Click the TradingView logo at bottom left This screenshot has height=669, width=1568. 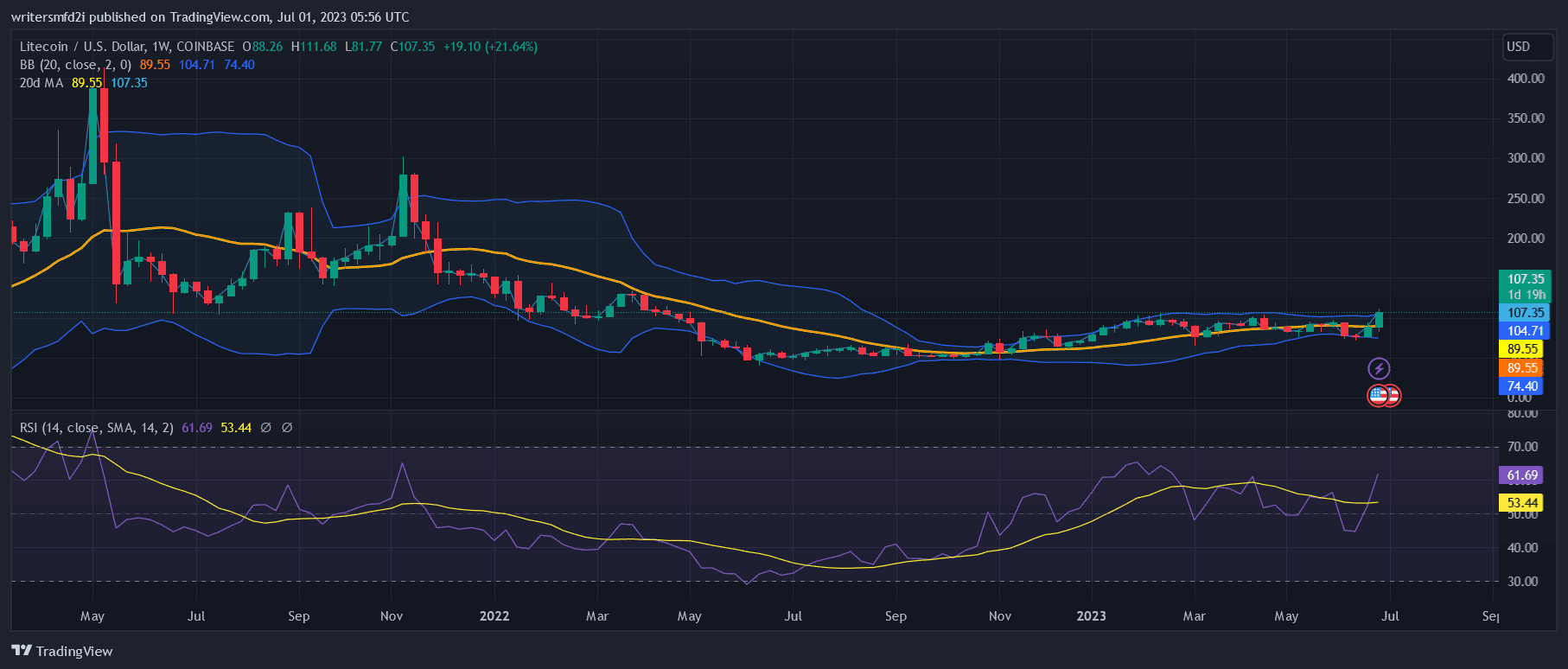pyautogui.click(x=62, y=651)
